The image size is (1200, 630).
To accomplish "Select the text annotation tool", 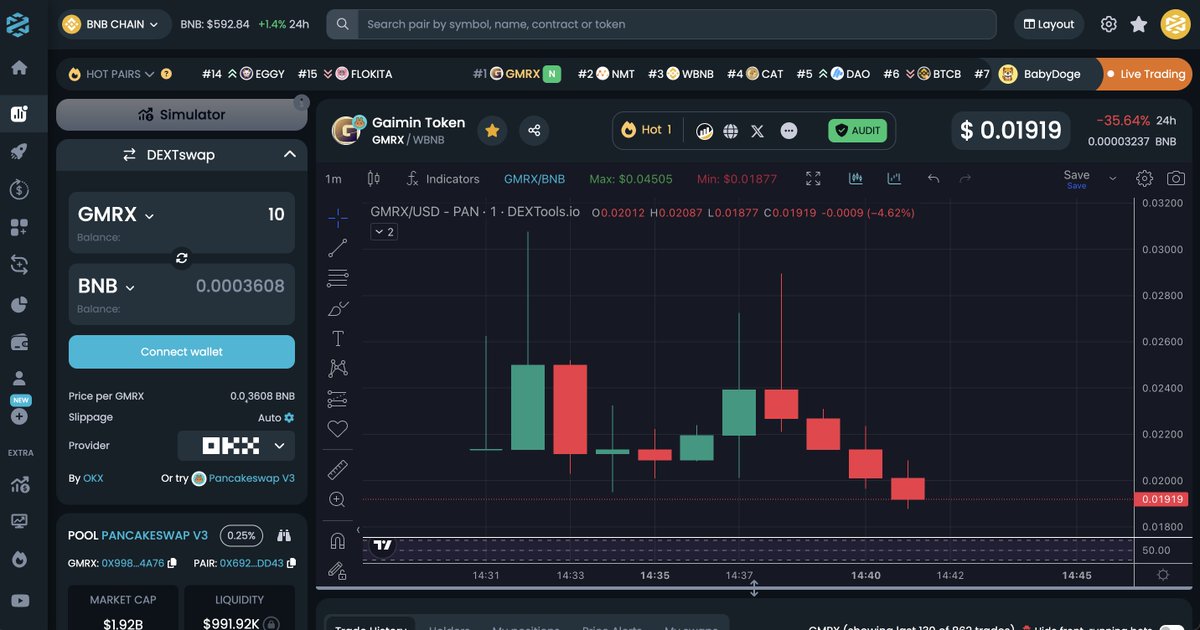I will [x=338, y=339].
